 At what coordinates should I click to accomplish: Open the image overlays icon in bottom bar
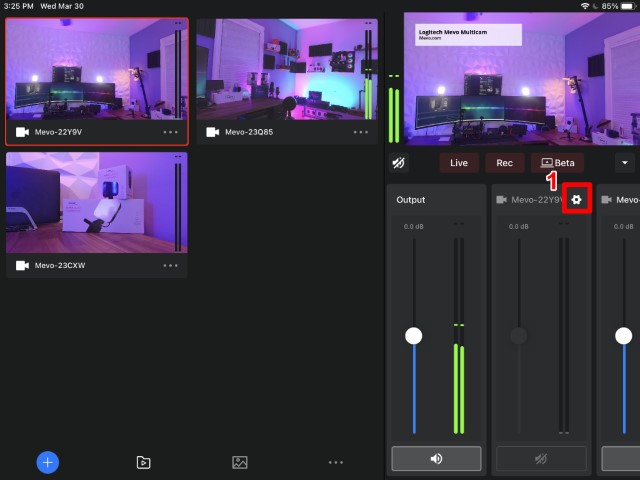click(x=239, y=462)
